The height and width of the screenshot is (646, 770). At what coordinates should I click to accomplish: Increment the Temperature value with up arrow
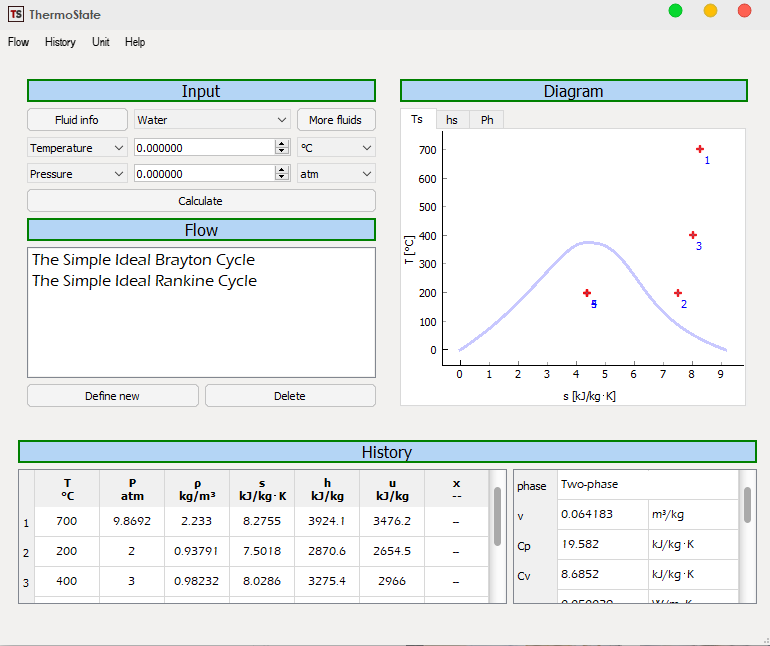click(281, 143)
